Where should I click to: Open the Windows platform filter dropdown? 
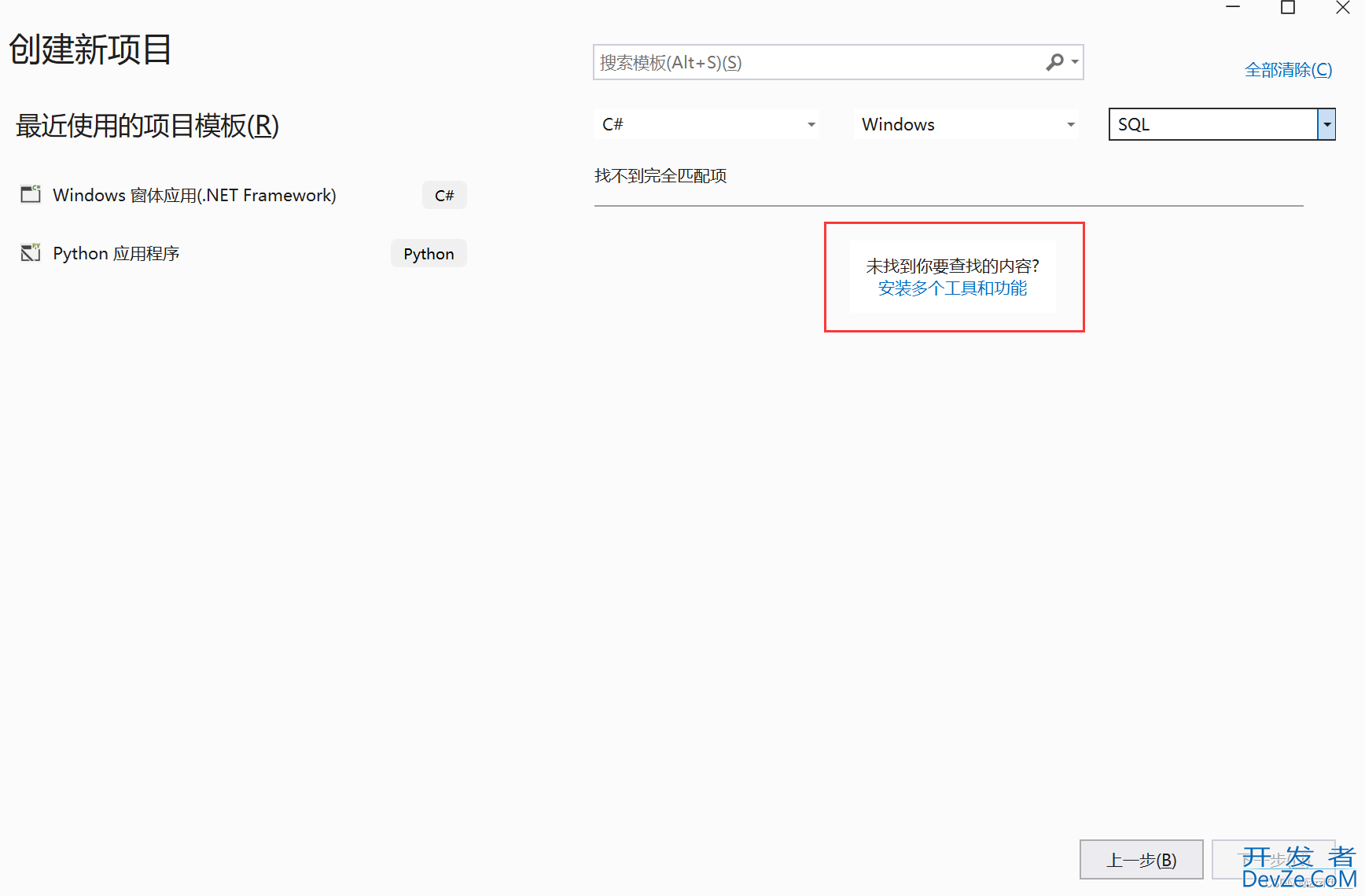966,124
